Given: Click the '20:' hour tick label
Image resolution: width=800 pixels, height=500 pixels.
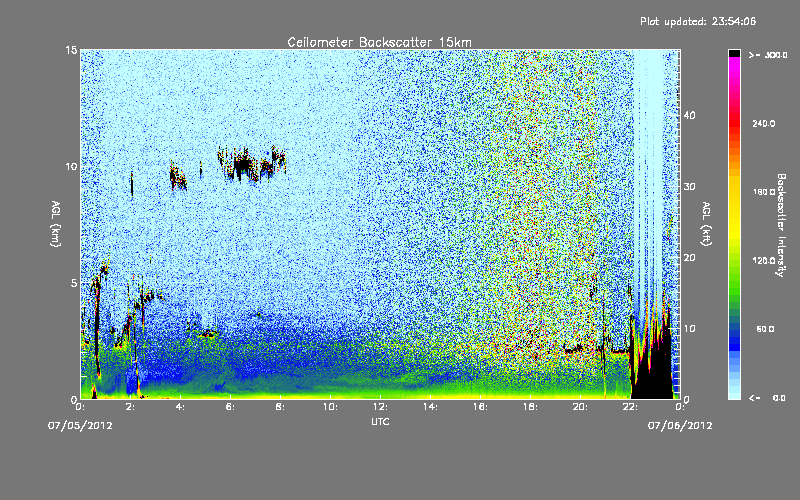Looking at the screenshot, I should [x=580, y=407].
